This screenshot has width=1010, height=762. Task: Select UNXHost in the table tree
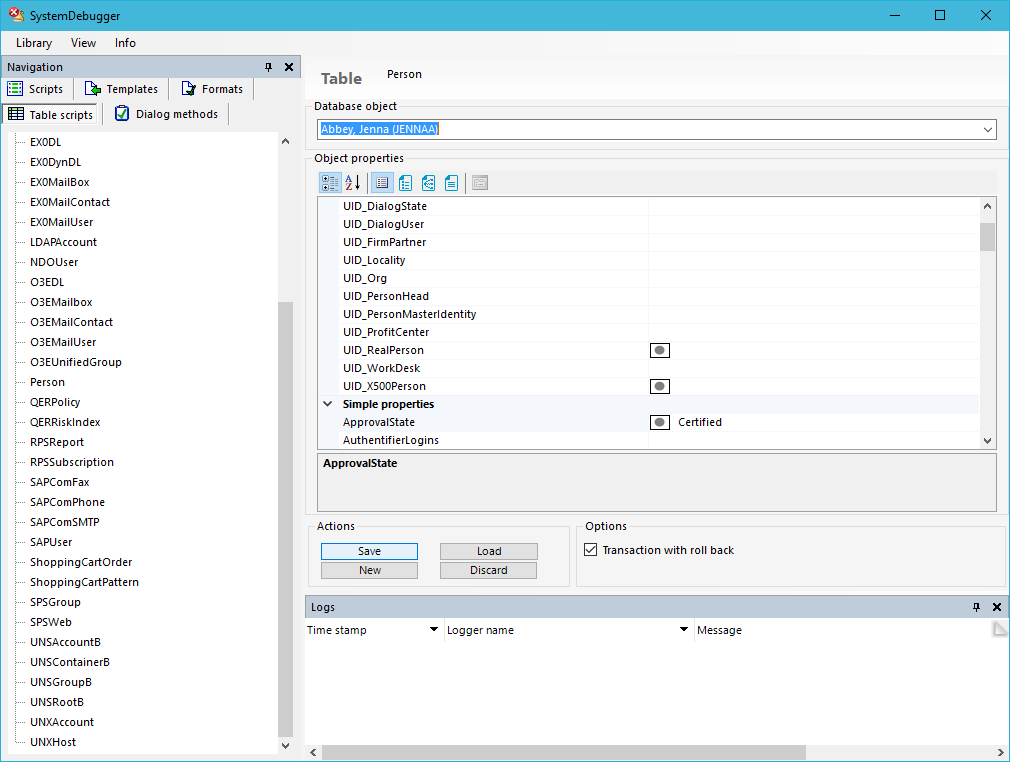(x=53, y=742)
